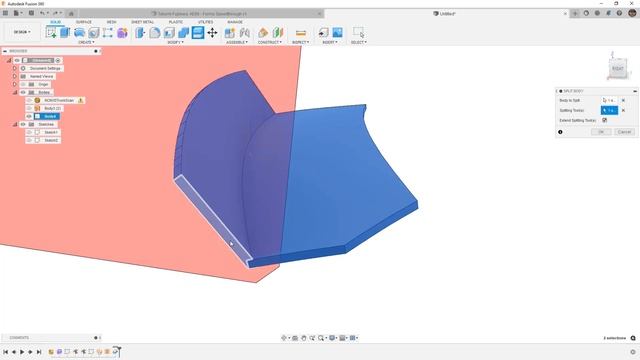This screenshot has height=360, width=640.
Task: Select the Hole tool icon
Action: pyautogui.click(x=93, y=32)
